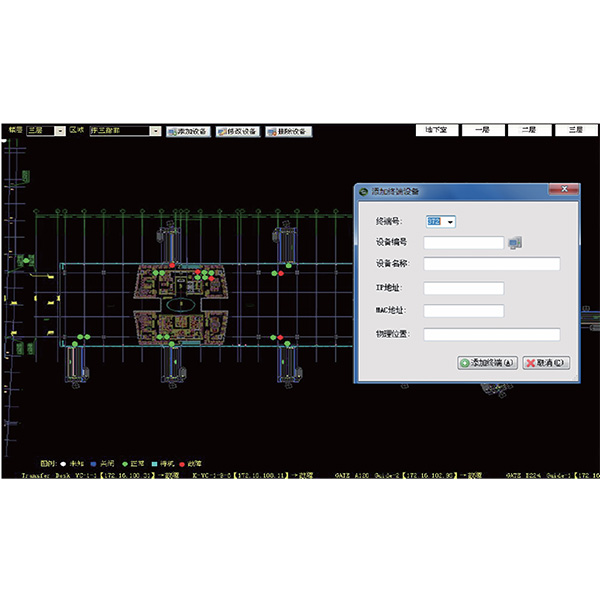Viewport: 600px width, 600px height.
Task: Click the MAC地址 input field
Action: [463, 311]
